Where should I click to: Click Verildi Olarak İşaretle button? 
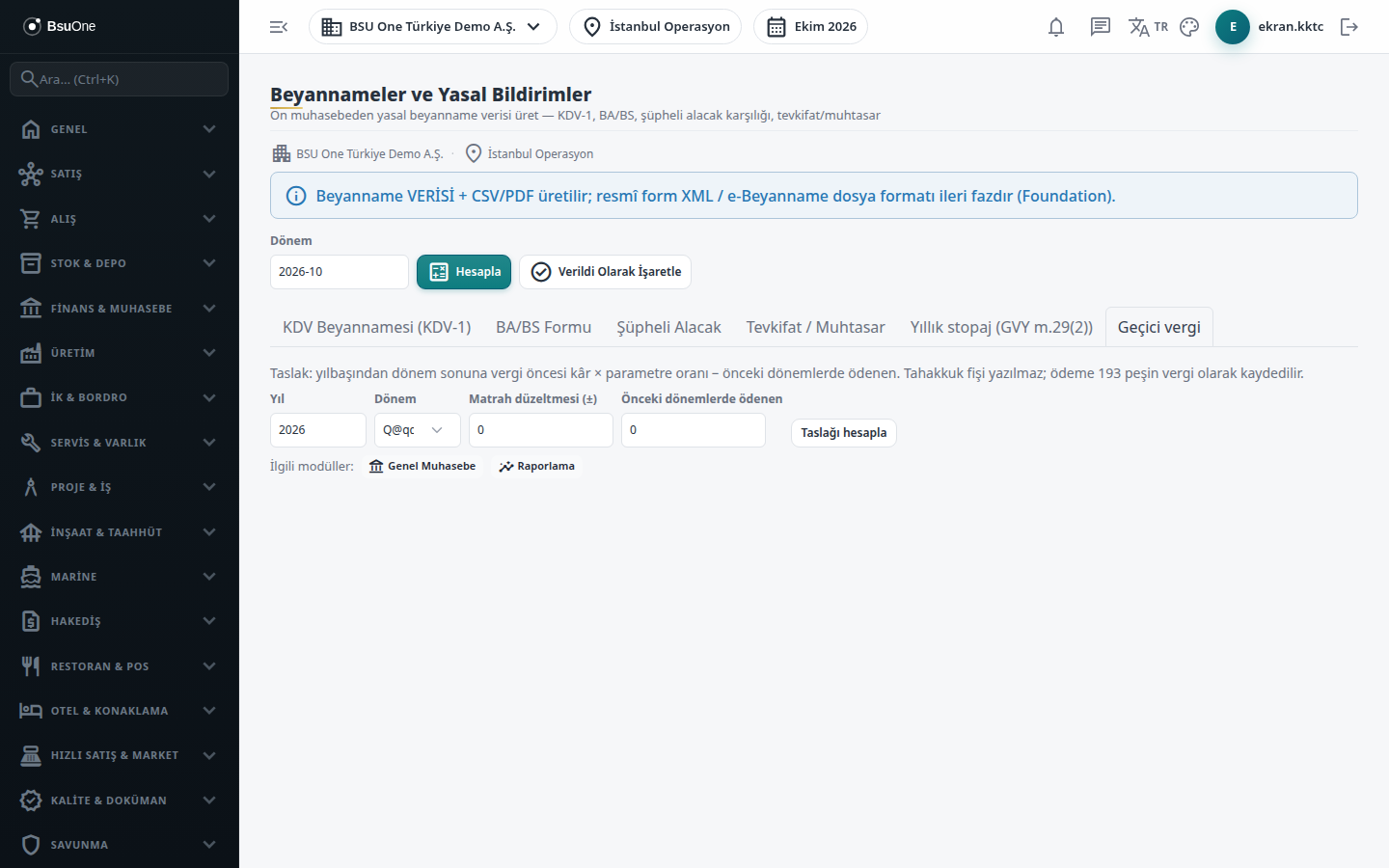[x=605, y=272]
